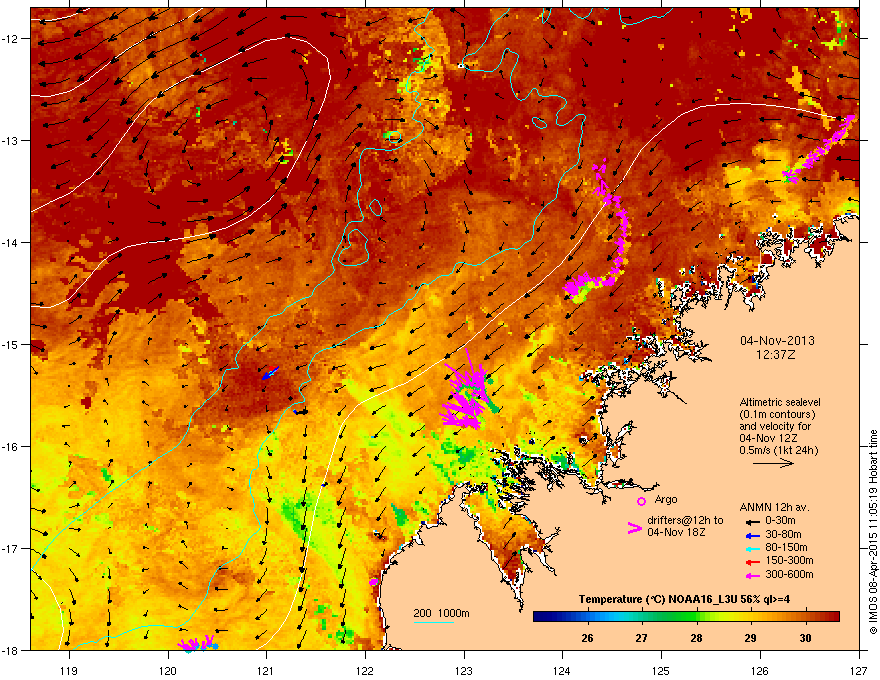This screenshot has height=680, width=880.
Task: Click the magenta drifters arrowhead legend symbol
Action: pos(634,528)
